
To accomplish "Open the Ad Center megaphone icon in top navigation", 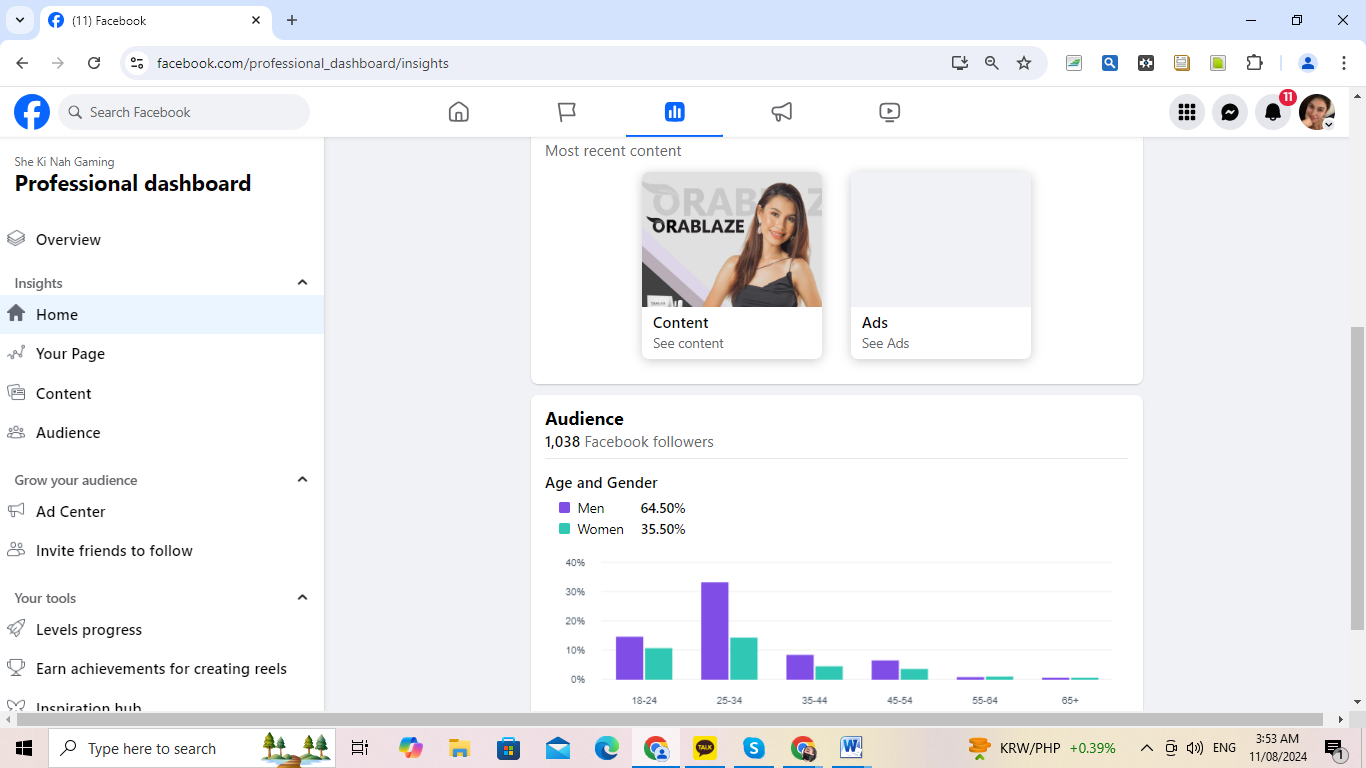I will (x=782, y=112).
